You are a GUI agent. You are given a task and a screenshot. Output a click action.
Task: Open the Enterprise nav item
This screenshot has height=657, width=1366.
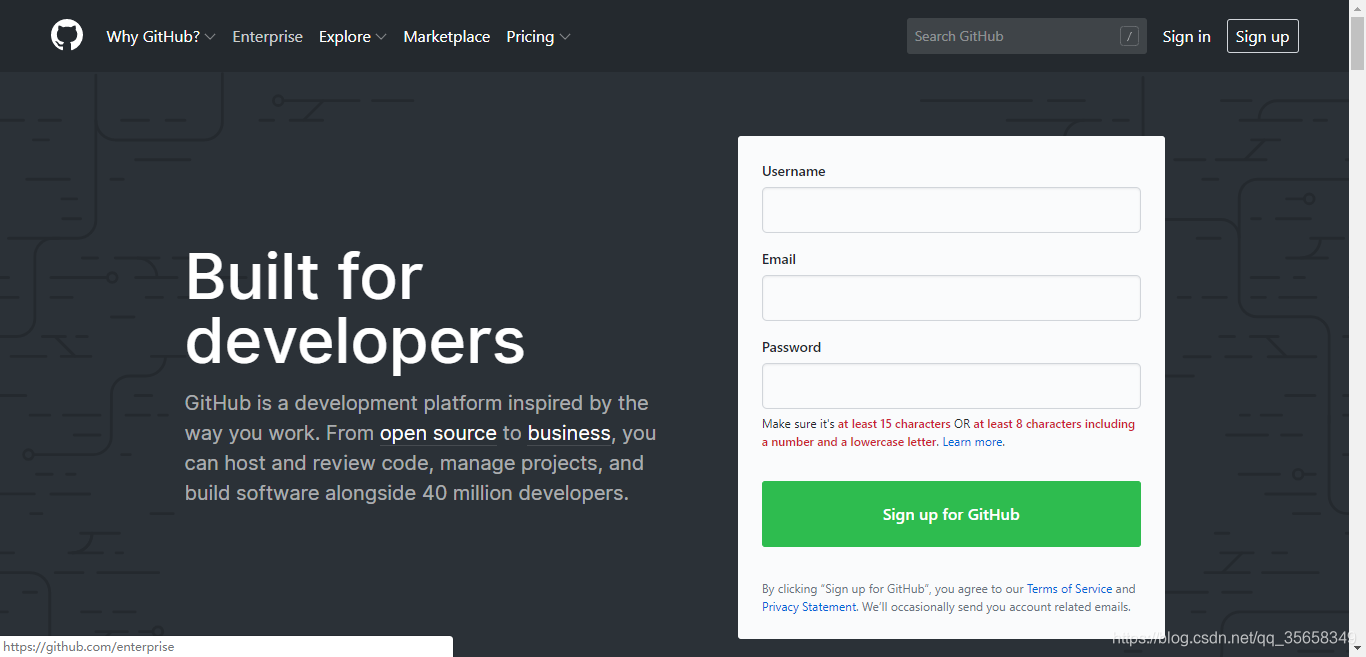267,37
